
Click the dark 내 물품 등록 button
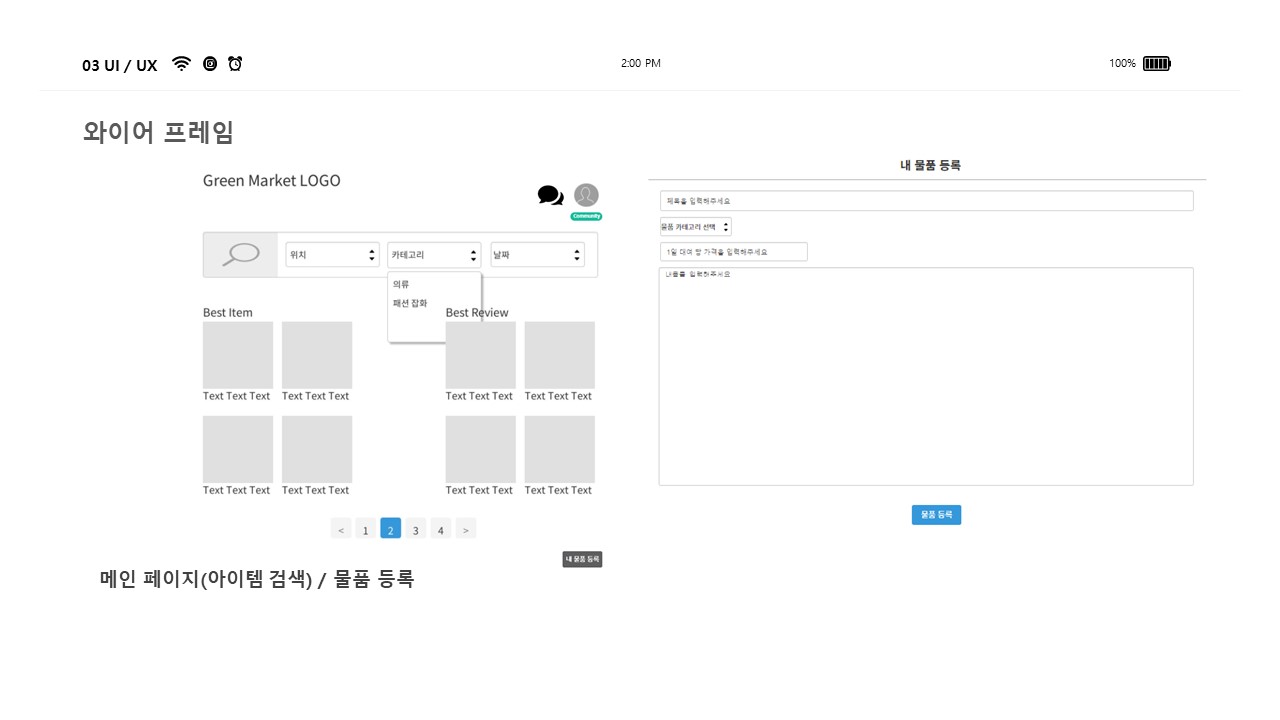pyautogui.click(x=580, y=559)
